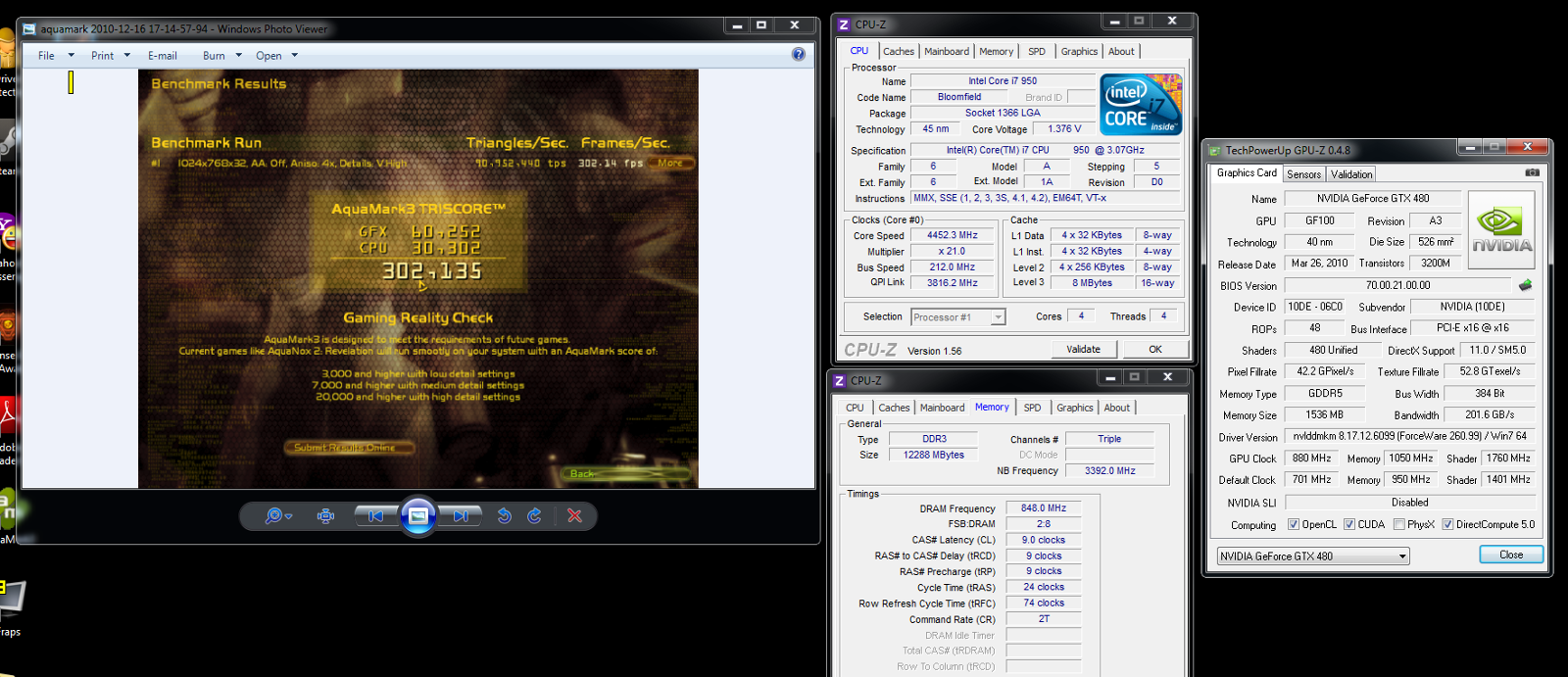Image resolution: width=1568 pixels, height=677 pixels.
Task: Switch to Caches tab in top CPU-Z window
Action: coord(898,52)
